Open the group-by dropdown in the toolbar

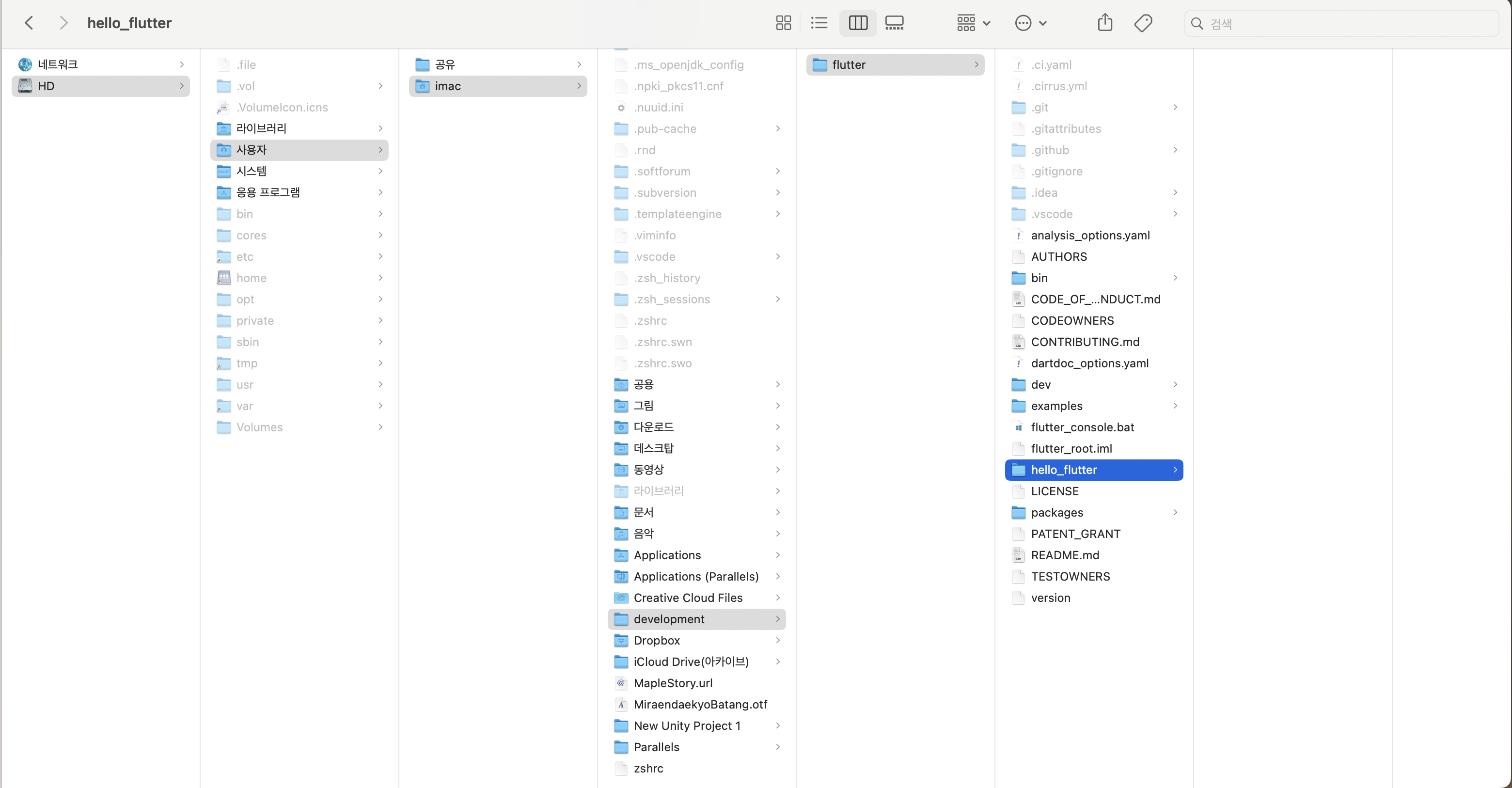click(x=973, y=23)
